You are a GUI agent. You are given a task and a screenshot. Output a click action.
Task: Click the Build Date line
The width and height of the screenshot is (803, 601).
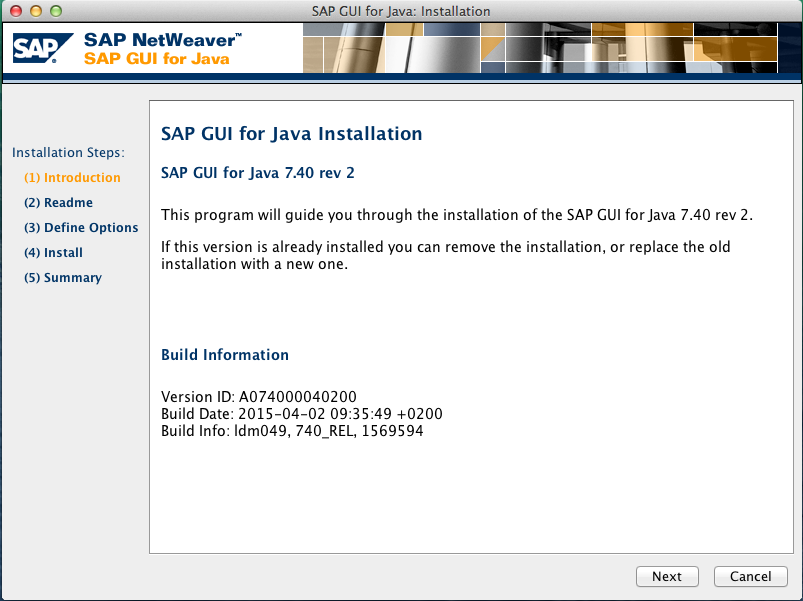coord(301,414)
